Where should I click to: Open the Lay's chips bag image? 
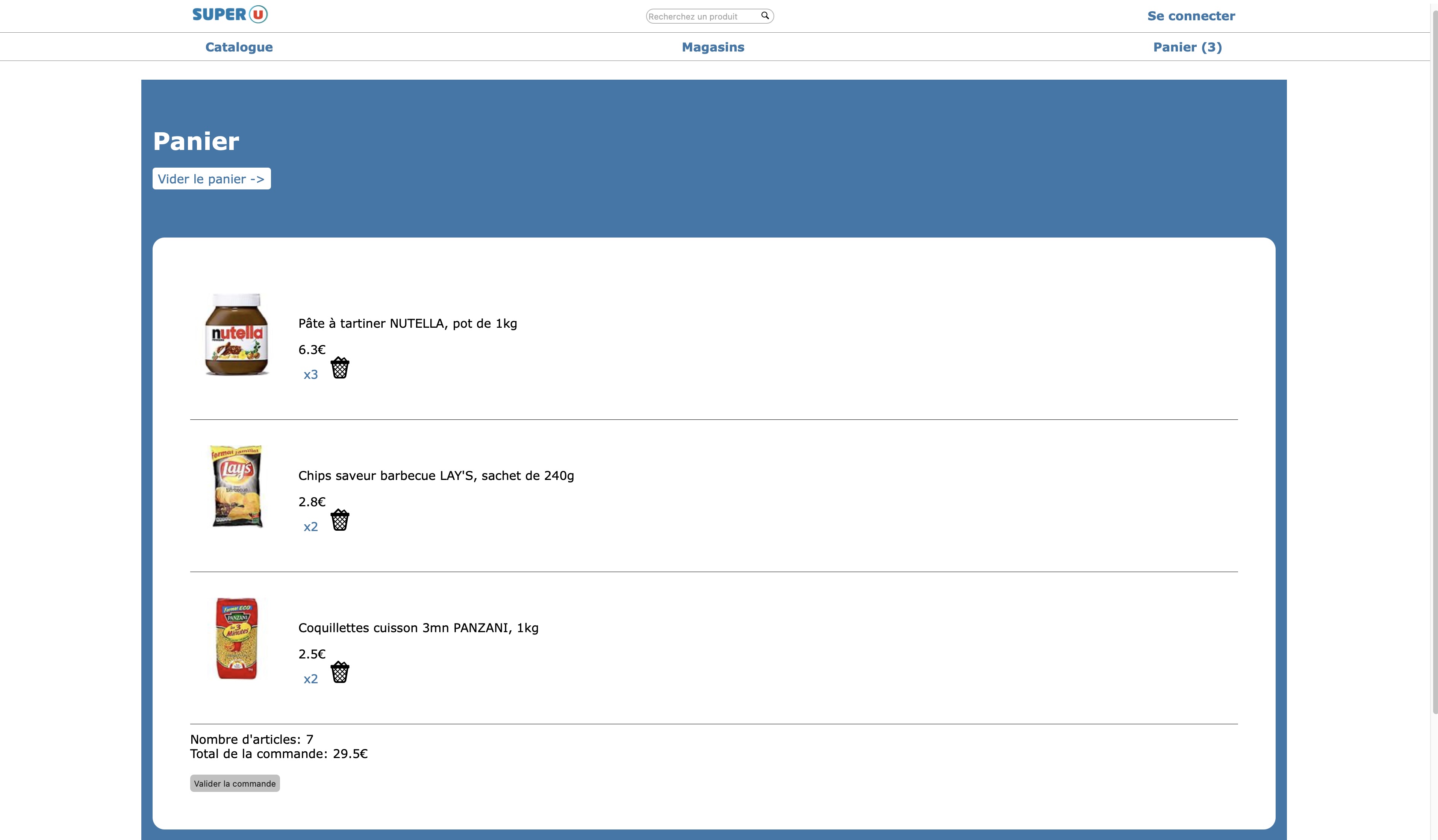[236, 486]
